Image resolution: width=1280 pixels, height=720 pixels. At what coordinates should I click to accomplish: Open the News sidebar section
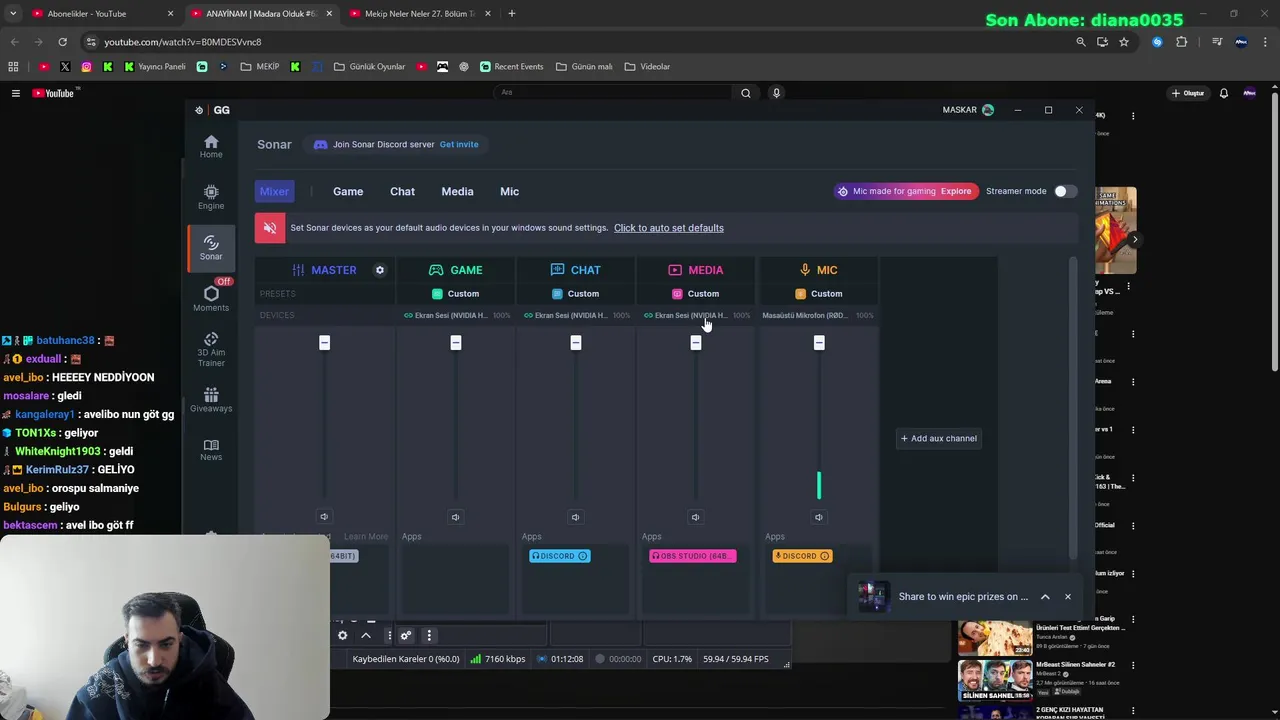pos(211,449)
